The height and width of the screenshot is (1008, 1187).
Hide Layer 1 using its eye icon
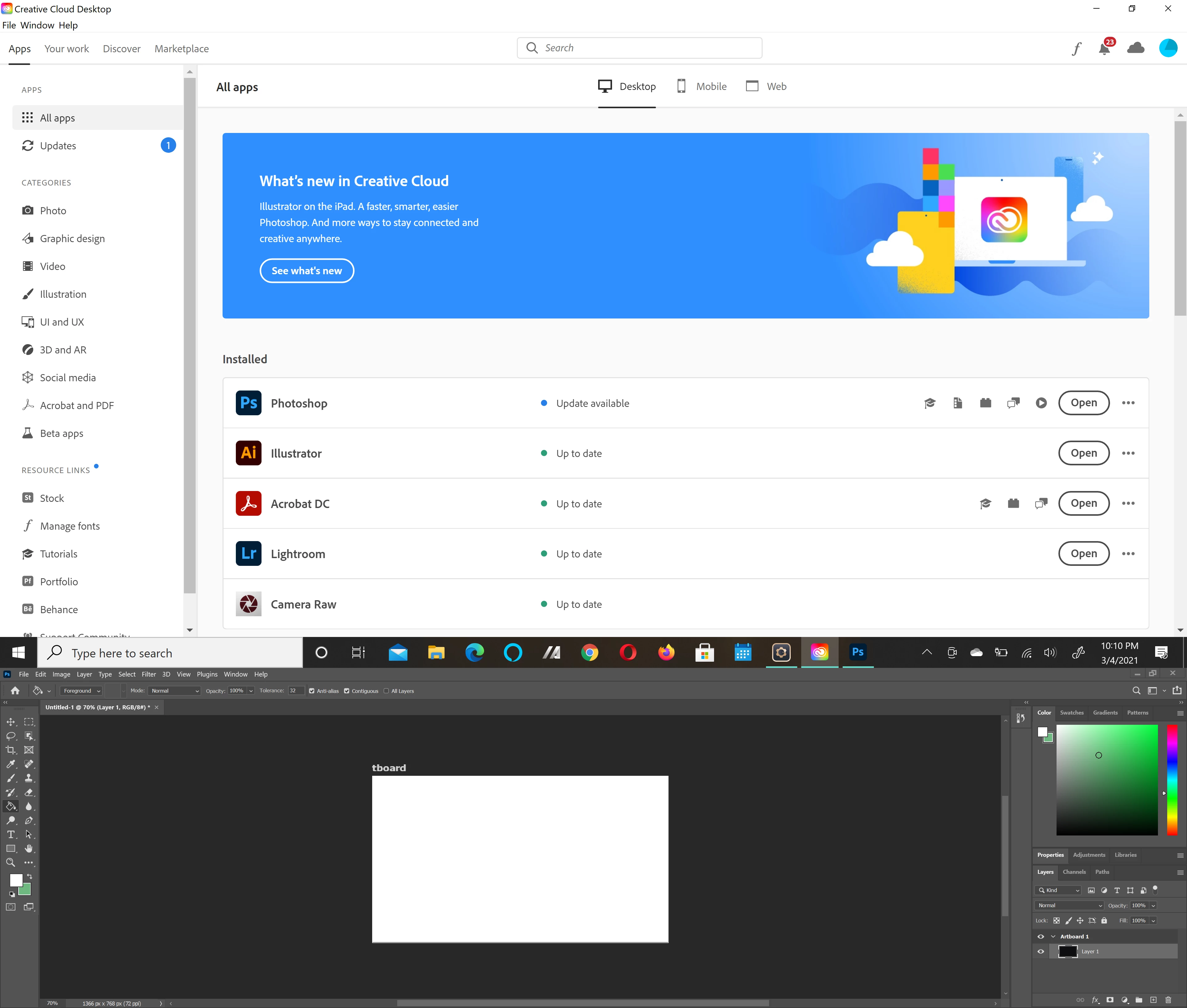point(1041,951)
